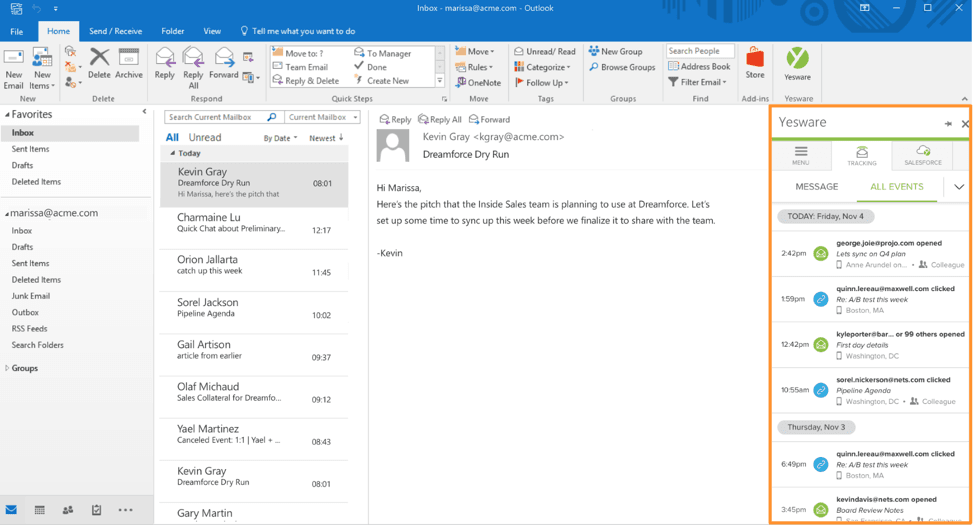Click Reply All in the reading pane
This screenshot has height=525, width=974.
click(440, 120)
